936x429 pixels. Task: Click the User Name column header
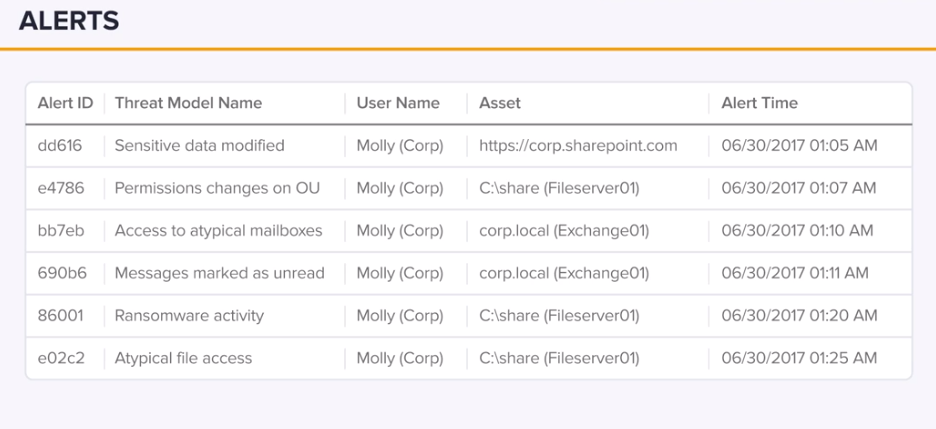[398, 103]
